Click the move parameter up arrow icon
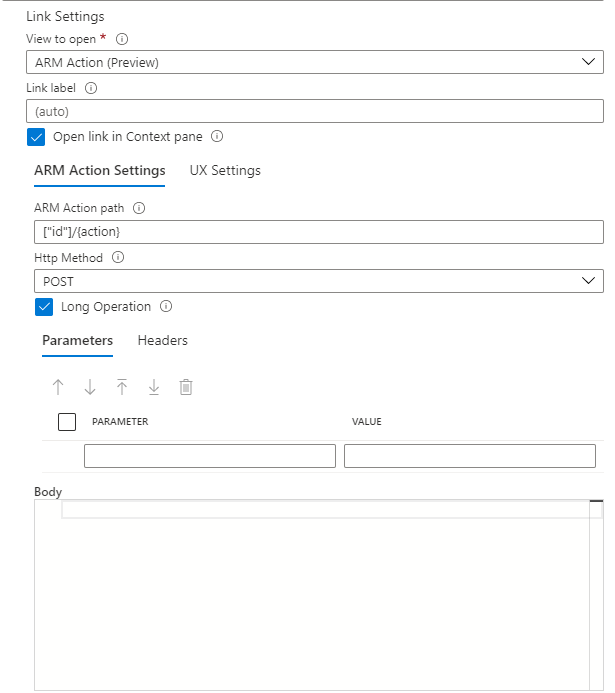Screen dimensions: 615x693 (58, 387)
